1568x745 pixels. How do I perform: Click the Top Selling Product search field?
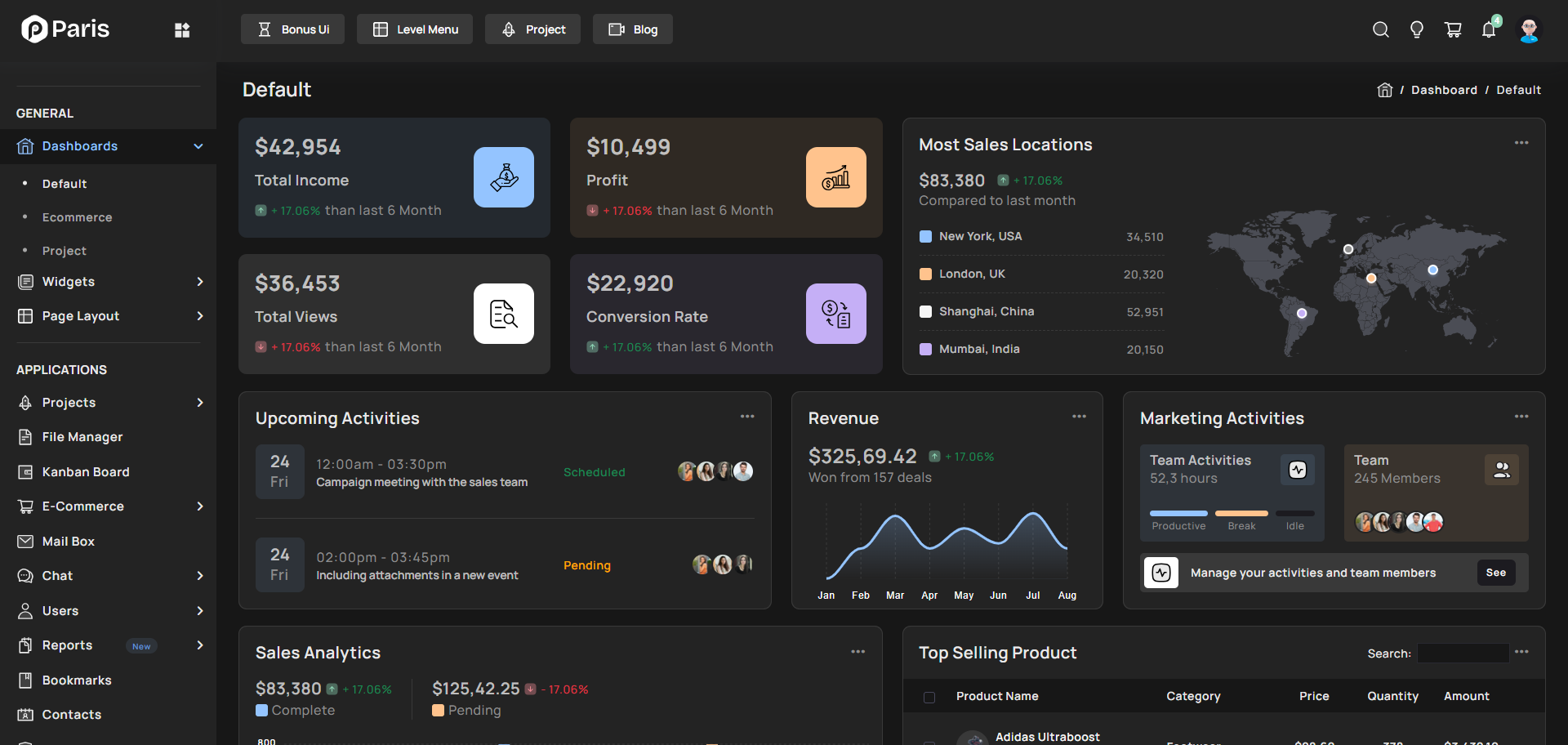tap(1463, 653)
